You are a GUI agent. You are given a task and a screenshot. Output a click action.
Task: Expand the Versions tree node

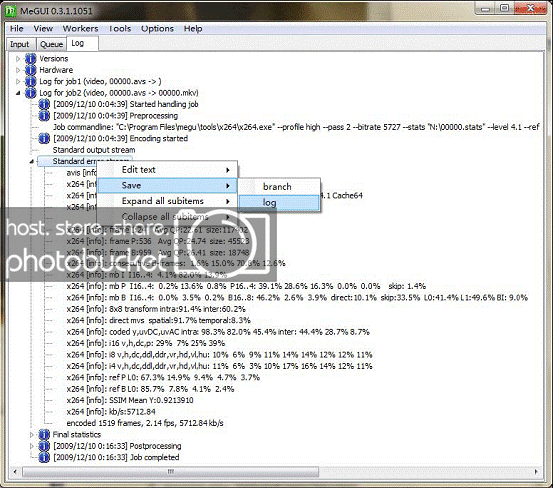pyautogui.click(x=18, y=59)
